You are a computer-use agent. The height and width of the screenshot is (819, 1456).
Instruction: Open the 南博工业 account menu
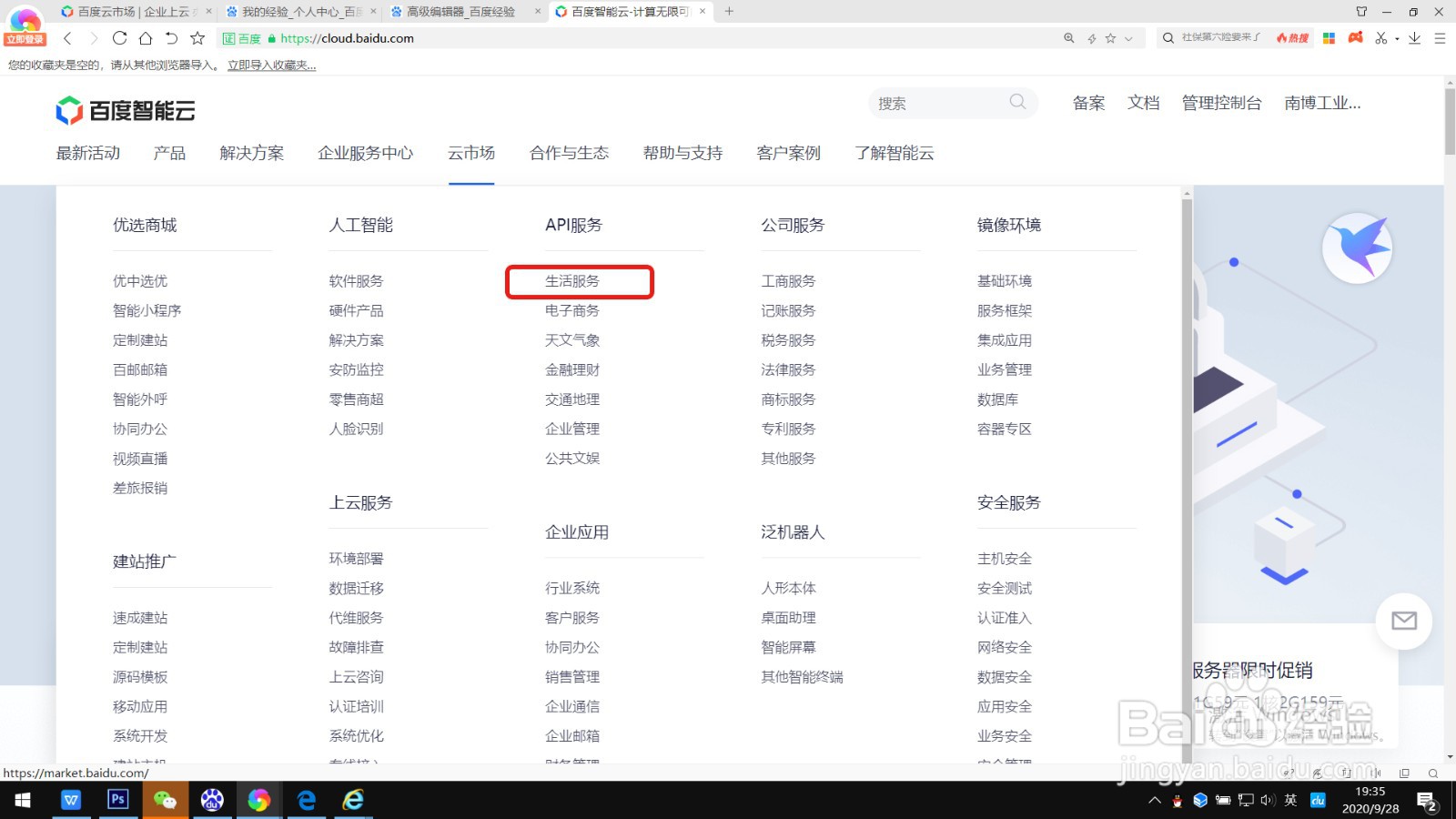[x=1322, y=103]
